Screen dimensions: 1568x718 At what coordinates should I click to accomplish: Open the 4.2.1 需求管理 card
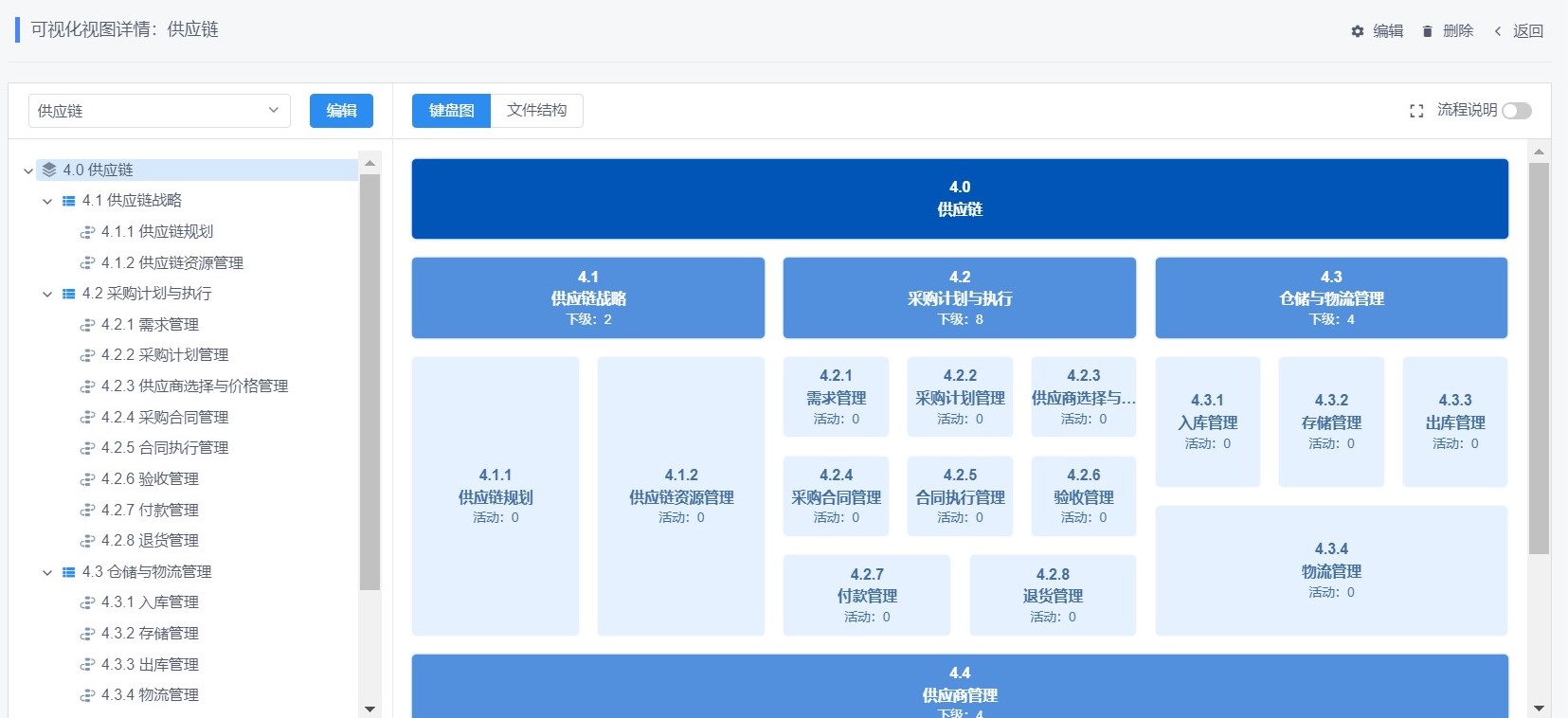(837, 397)
